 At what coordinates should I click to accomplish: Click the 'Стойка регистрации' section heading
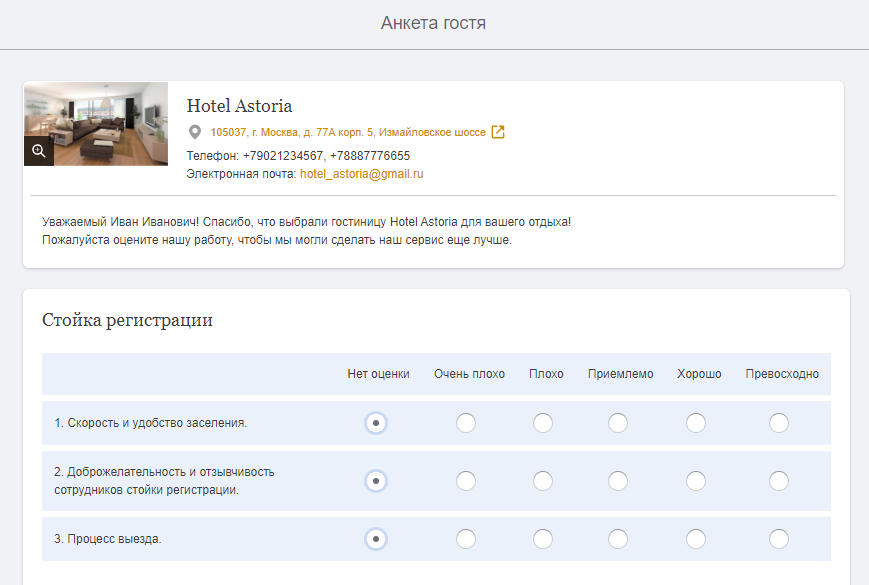[x=127, y=320]
